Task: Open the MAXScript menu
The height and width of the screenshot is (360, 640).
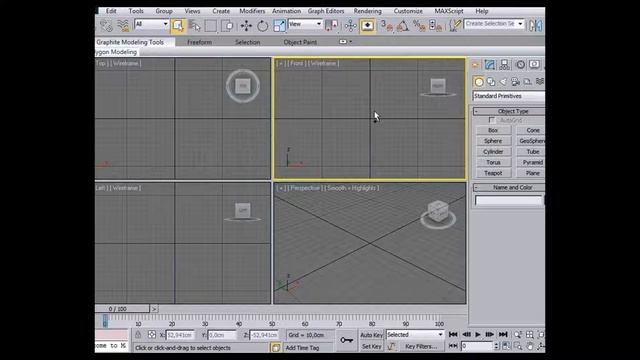Action: [449, 11]
